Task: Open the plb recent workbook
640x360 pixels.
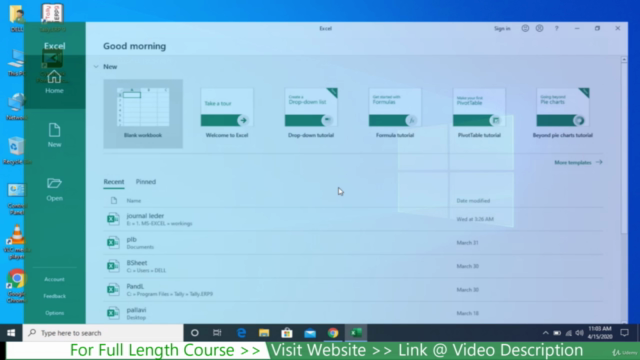Action: tap(353, 242)
